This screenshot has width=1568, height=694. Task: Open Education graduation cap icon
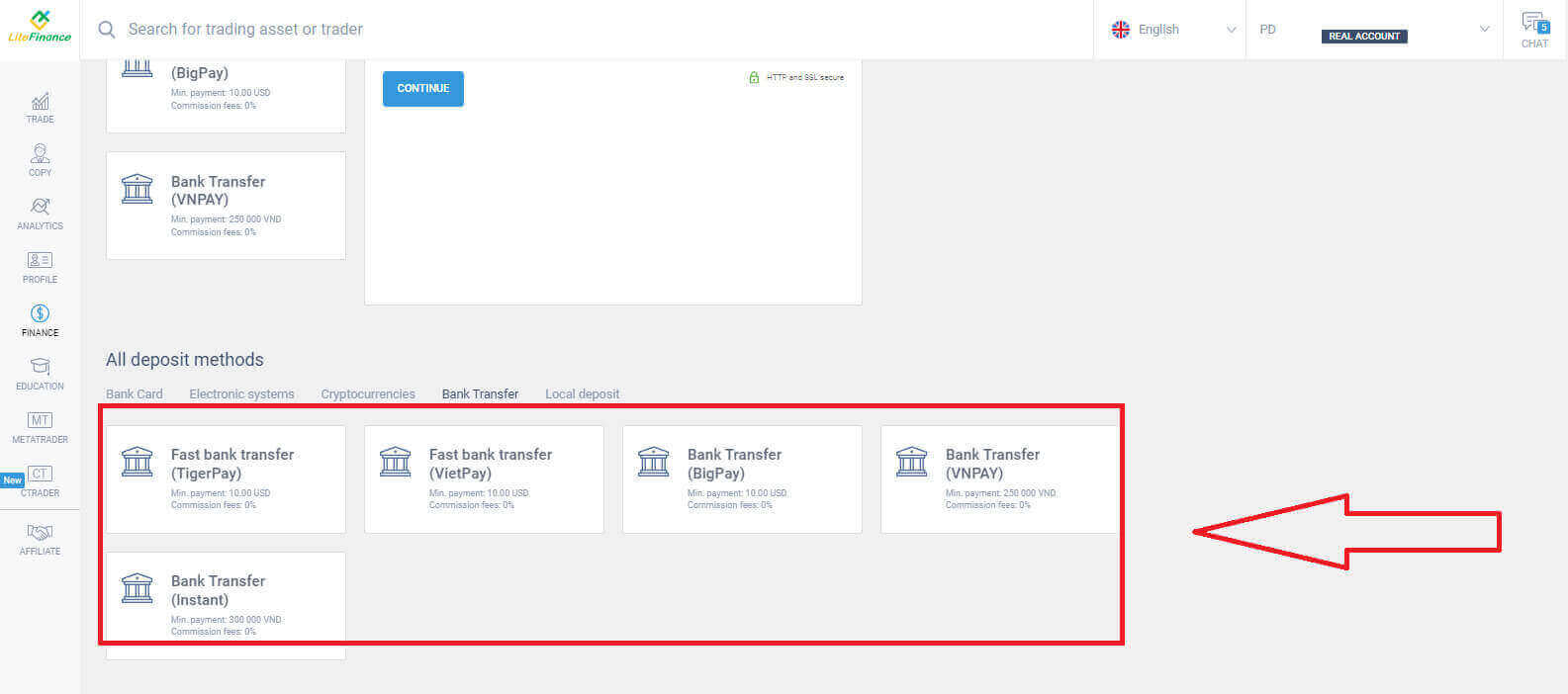pyautogui.click(x=40, y=368)
